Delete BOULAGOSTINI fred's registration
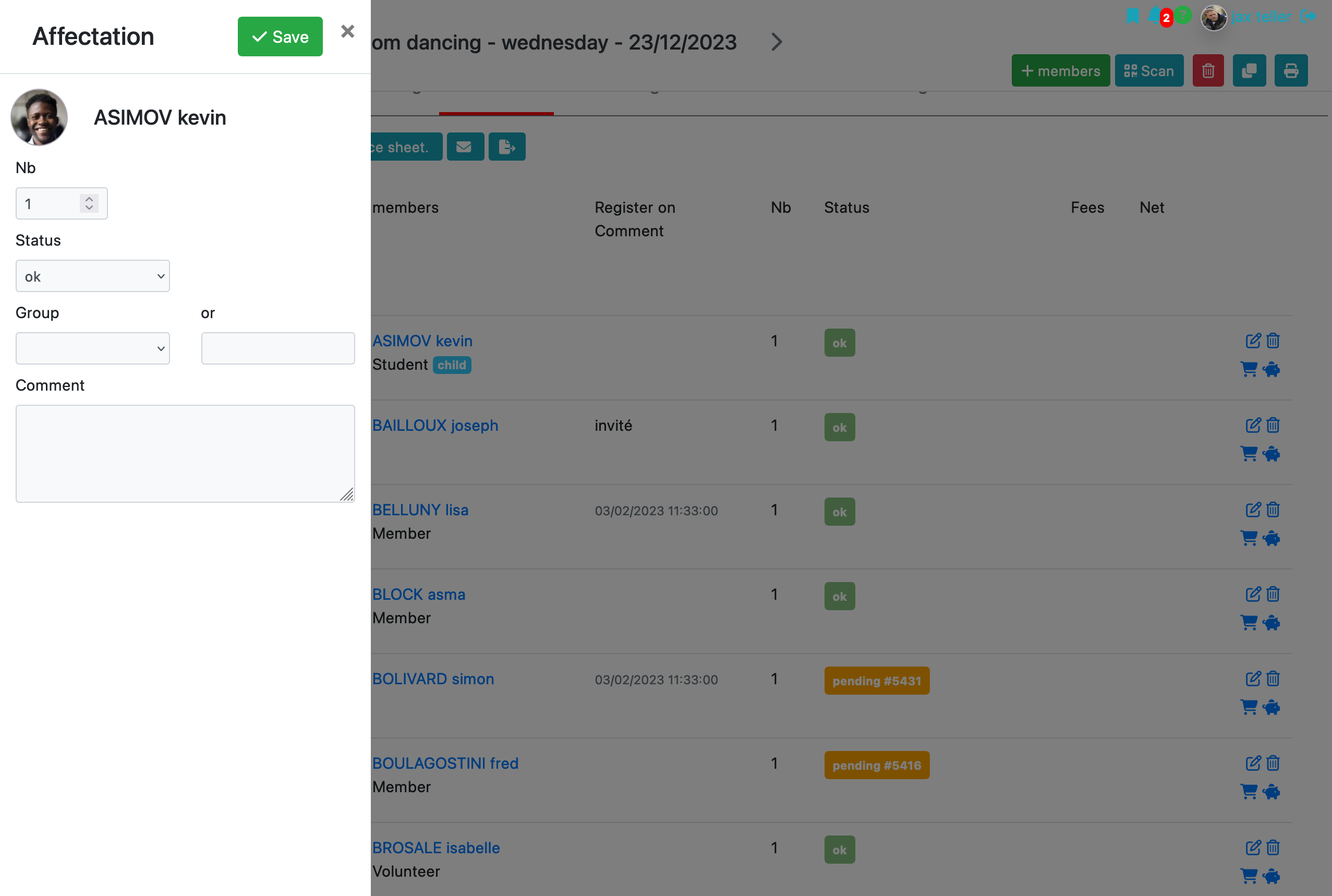This screenshot has height=896, width=1332. click(x=1273, y=764)
